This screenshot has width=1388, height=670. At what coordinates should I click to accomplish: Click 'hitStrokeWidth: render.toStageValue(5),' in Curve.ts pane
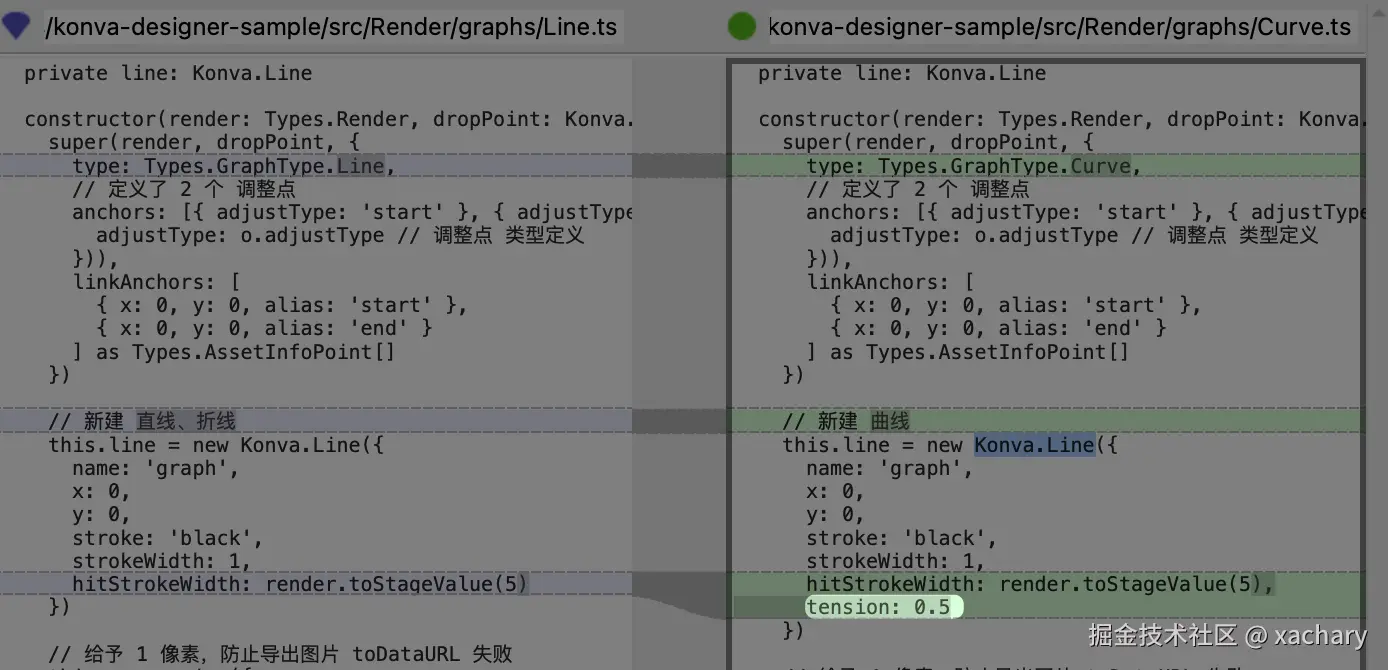1040,584
